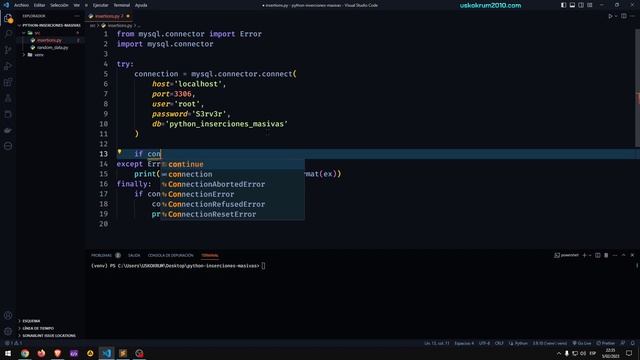This screenshot has width=640, height=360.
Task: Switch to Firefox in the taskbar
Action: pos(41,353)
